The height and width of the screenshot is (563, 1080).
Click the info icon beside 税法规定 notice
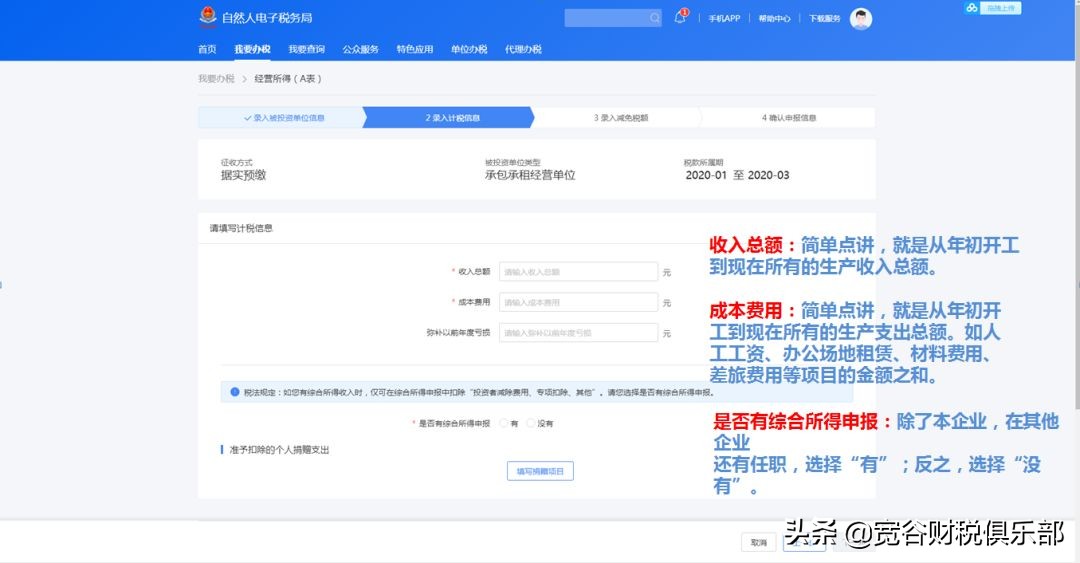[x=234, y=392]
